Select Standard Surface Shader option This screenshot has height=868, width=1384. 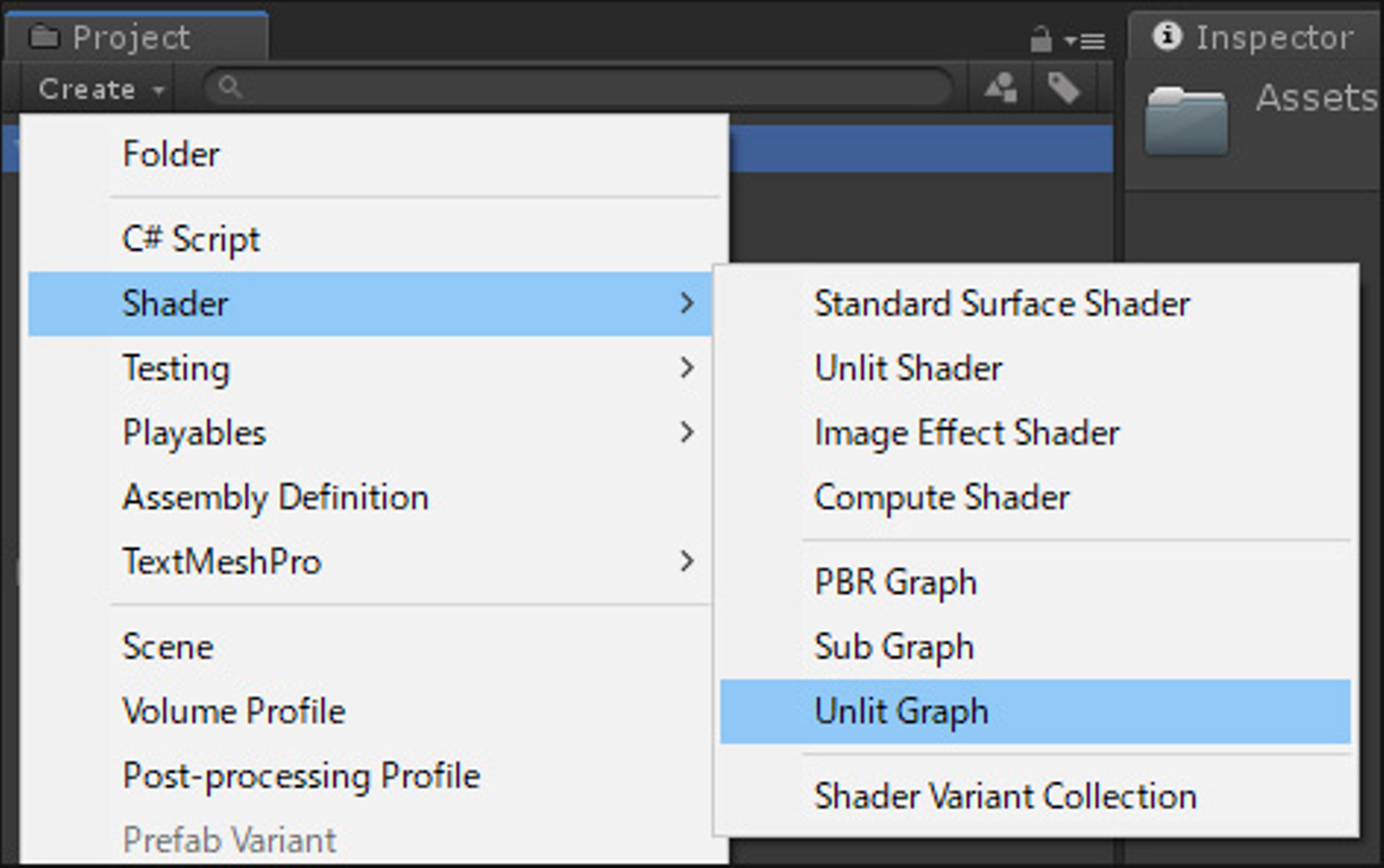click(1035, 304)
